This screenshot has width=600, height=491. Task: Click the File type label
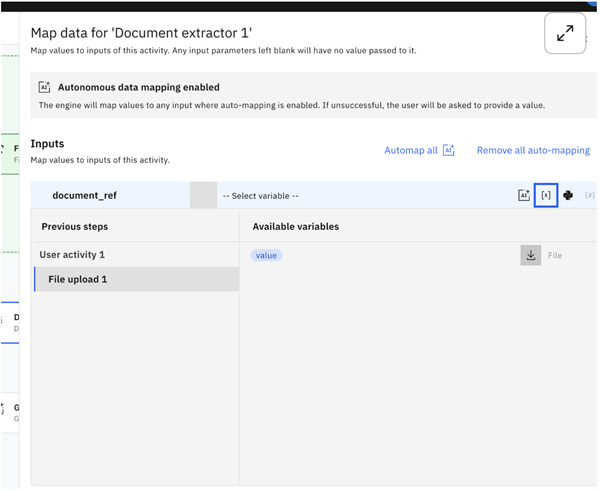(x=555, y=256)
